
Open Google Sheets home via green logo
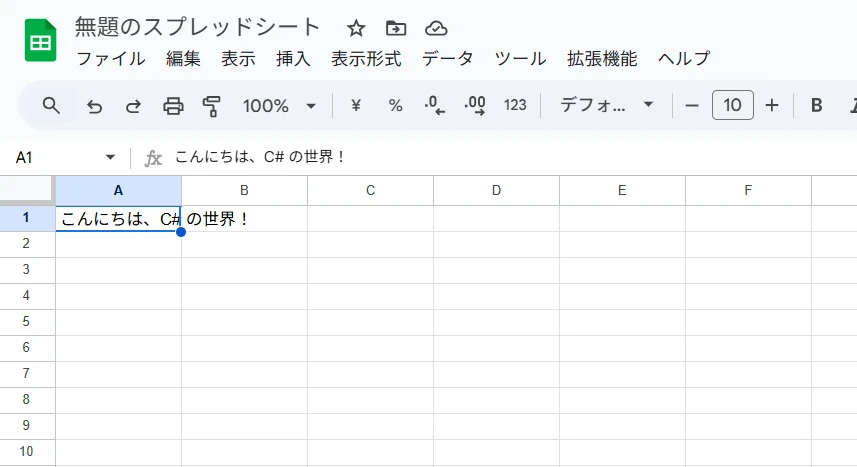click(x=41, y=42)
